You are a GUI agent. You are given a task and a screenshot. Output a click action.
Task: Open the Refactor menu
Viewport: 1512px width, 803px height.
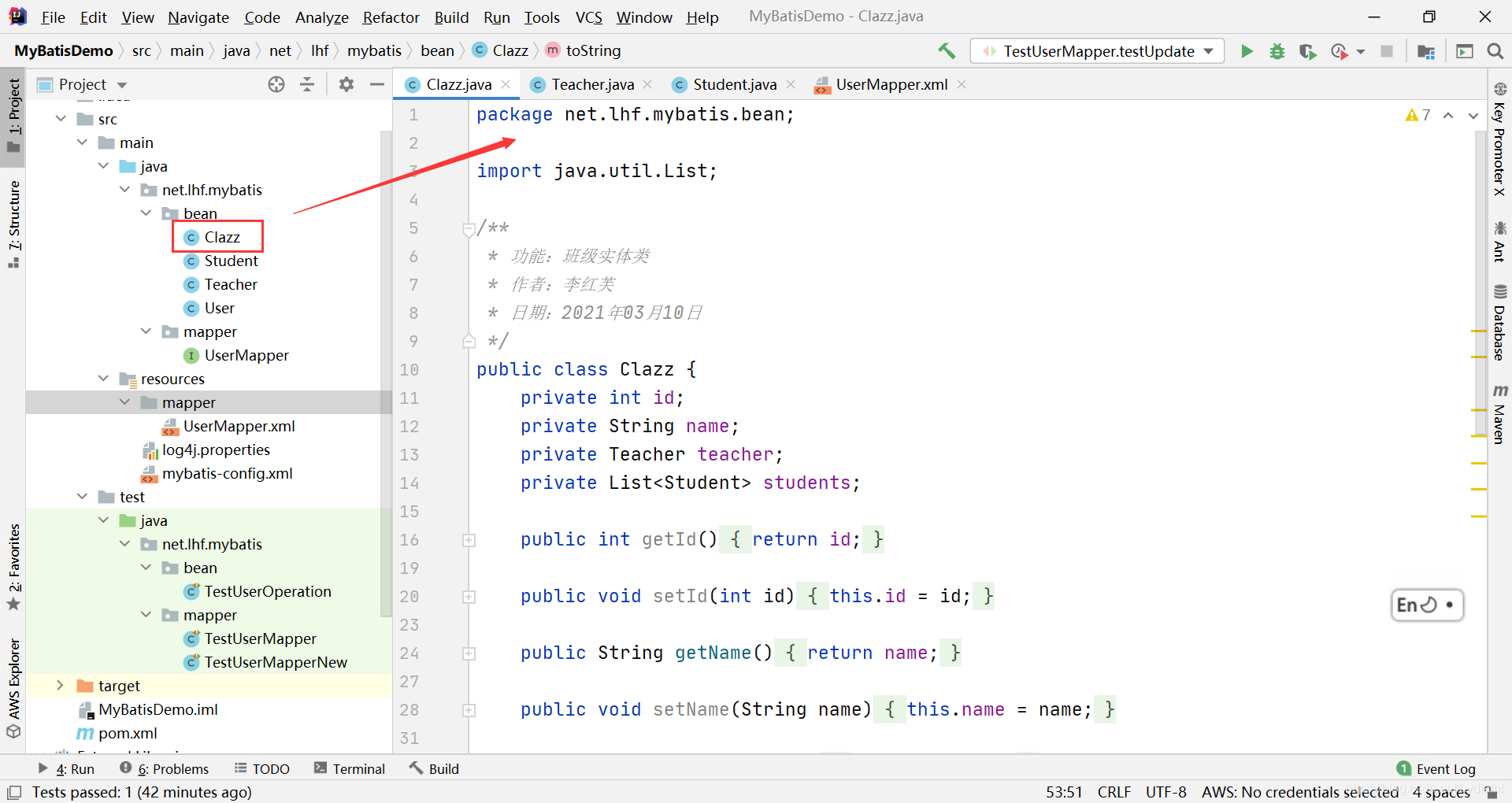391,17
